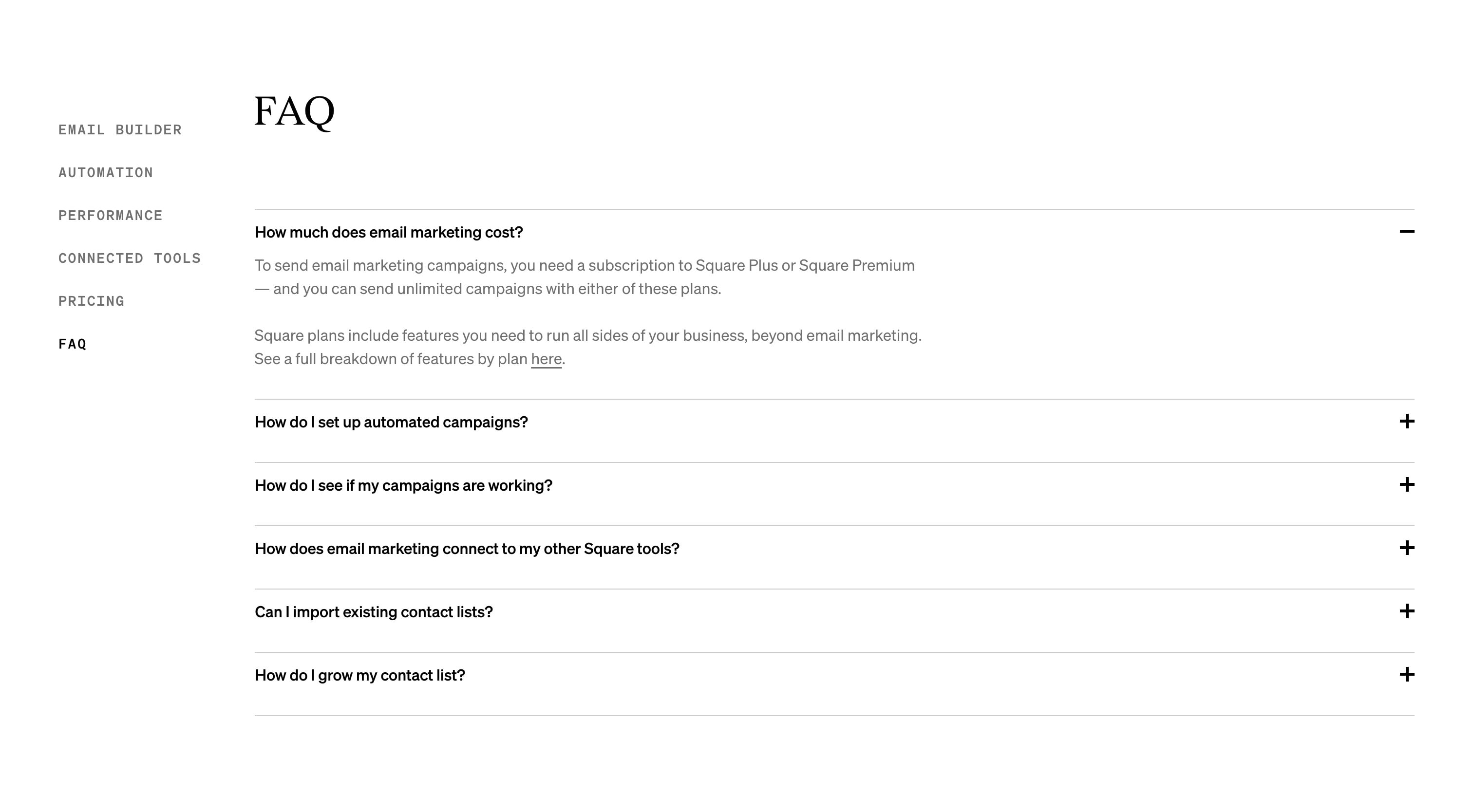1473x812 pixels.
Task: Expand the Square tools connection question
Action: [x=1407, y=548]
